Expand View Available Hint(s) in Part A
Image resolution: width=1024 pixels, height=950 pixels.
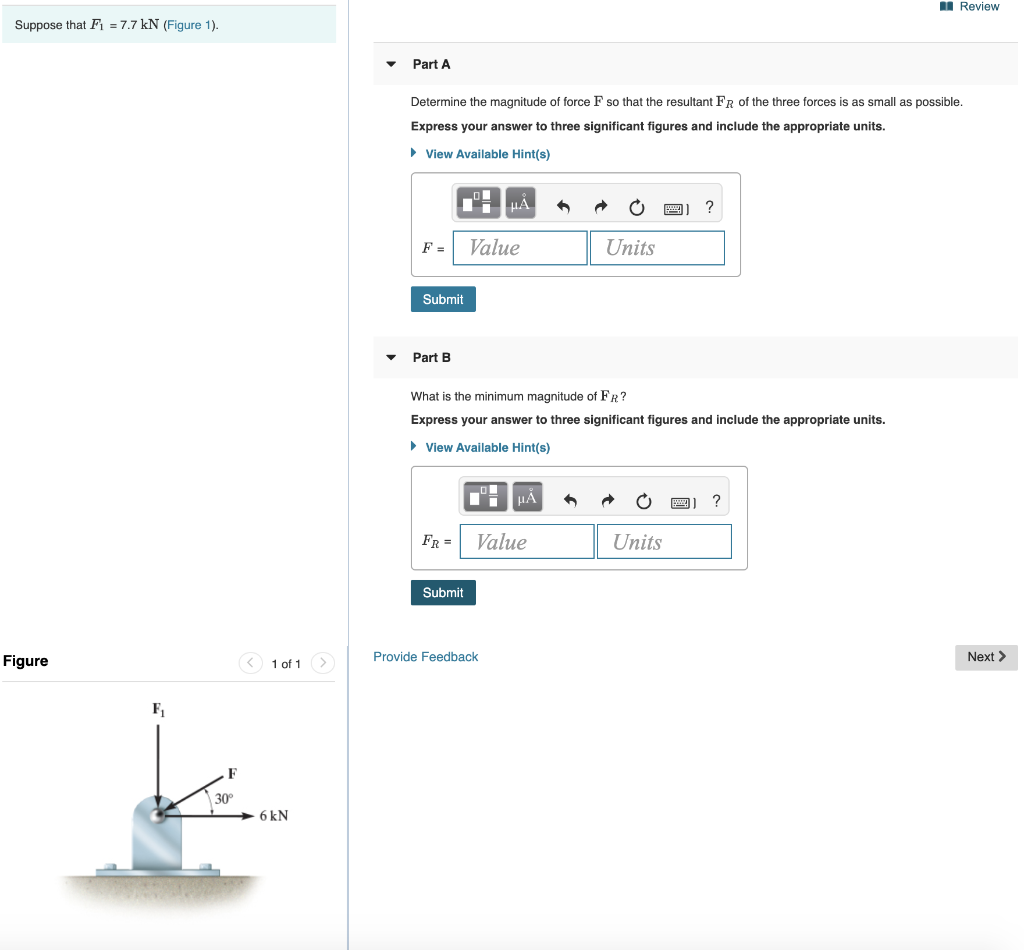481,153
